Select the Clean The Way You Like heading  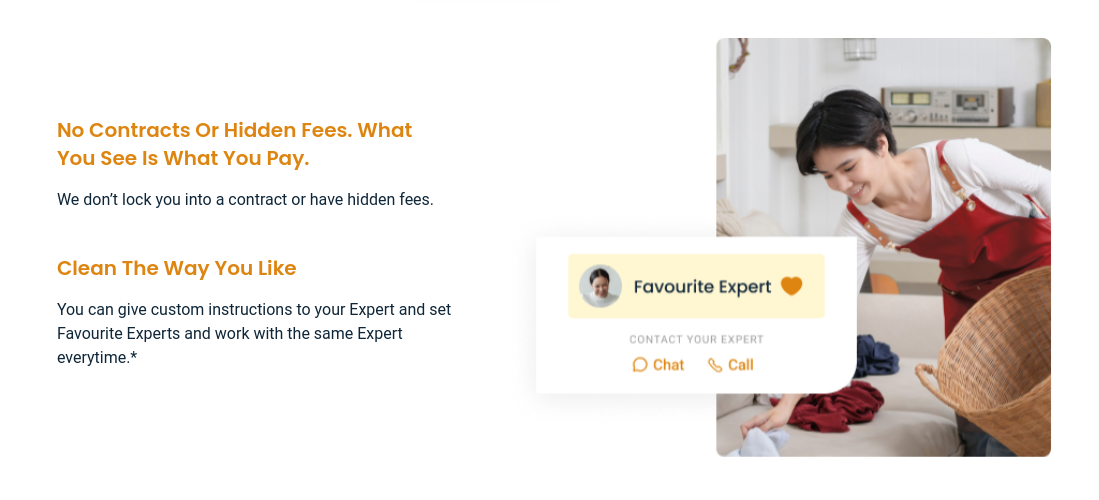click(x=176, y=268)
